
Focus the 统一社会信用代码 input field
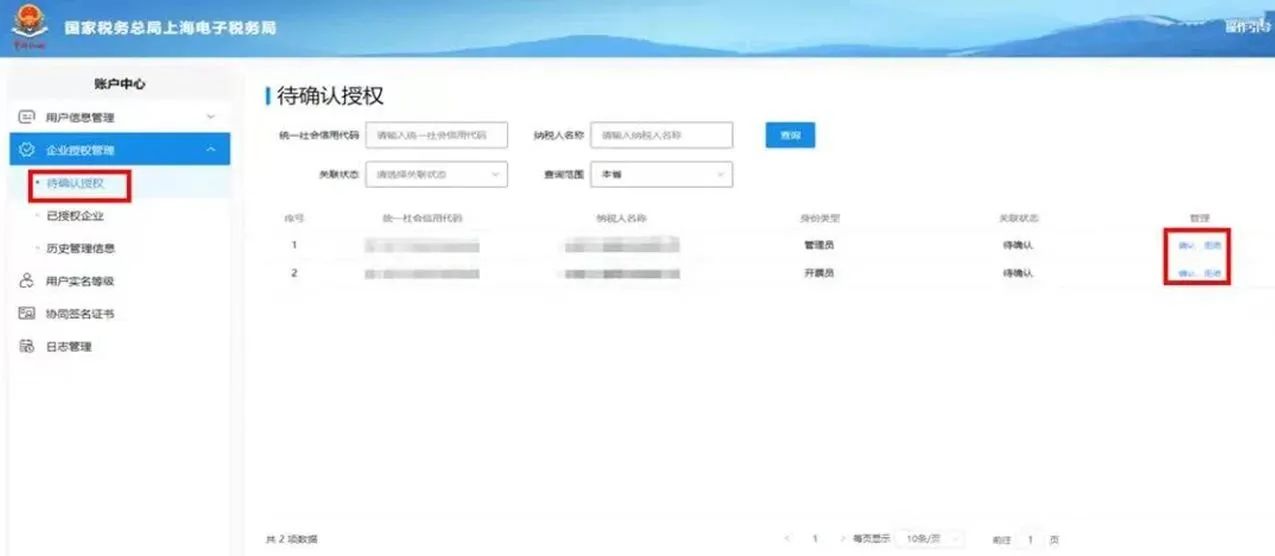click(437, 135)
